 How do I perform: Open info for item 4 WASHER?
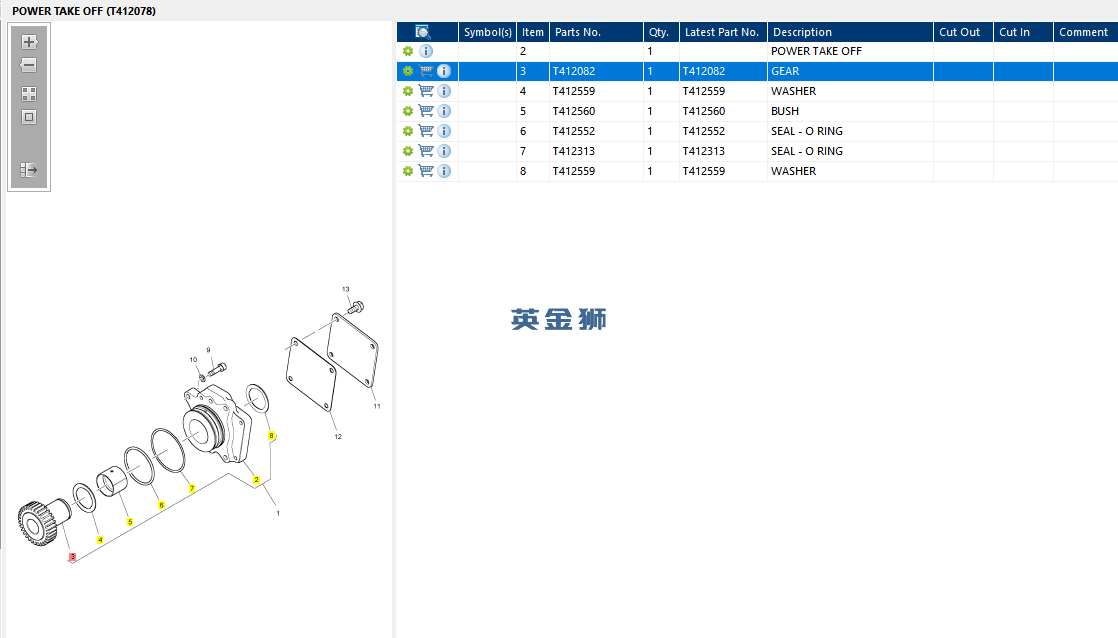point(444,91)
